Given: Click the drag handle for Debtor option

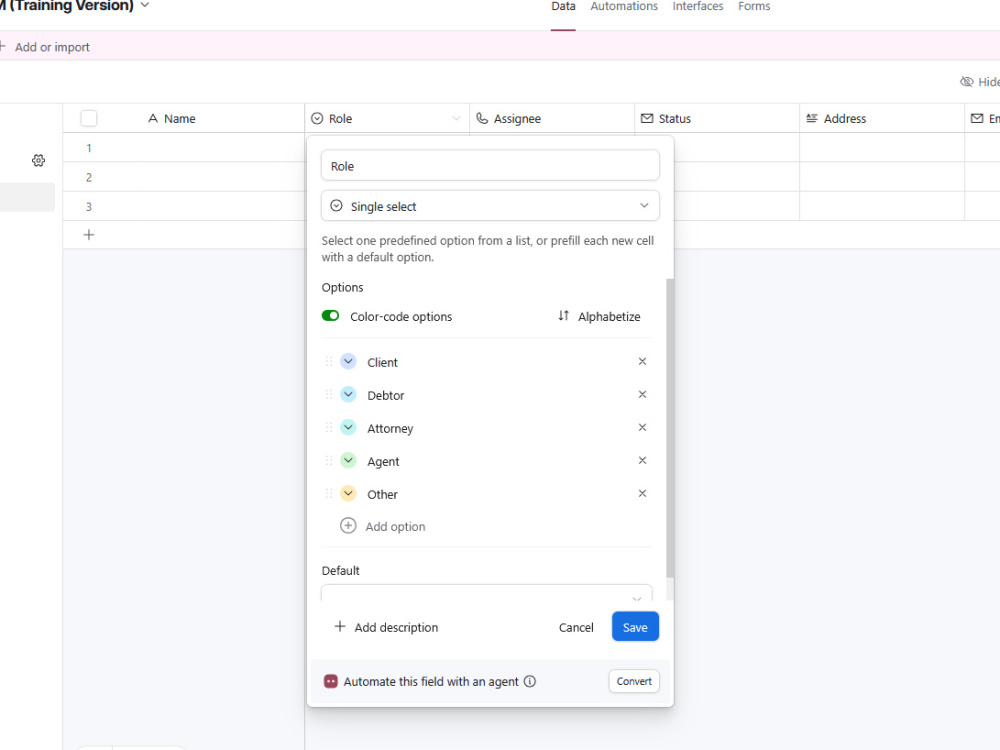Looking at the screenshot, I should pyautogui.click(x=329, y=395).
